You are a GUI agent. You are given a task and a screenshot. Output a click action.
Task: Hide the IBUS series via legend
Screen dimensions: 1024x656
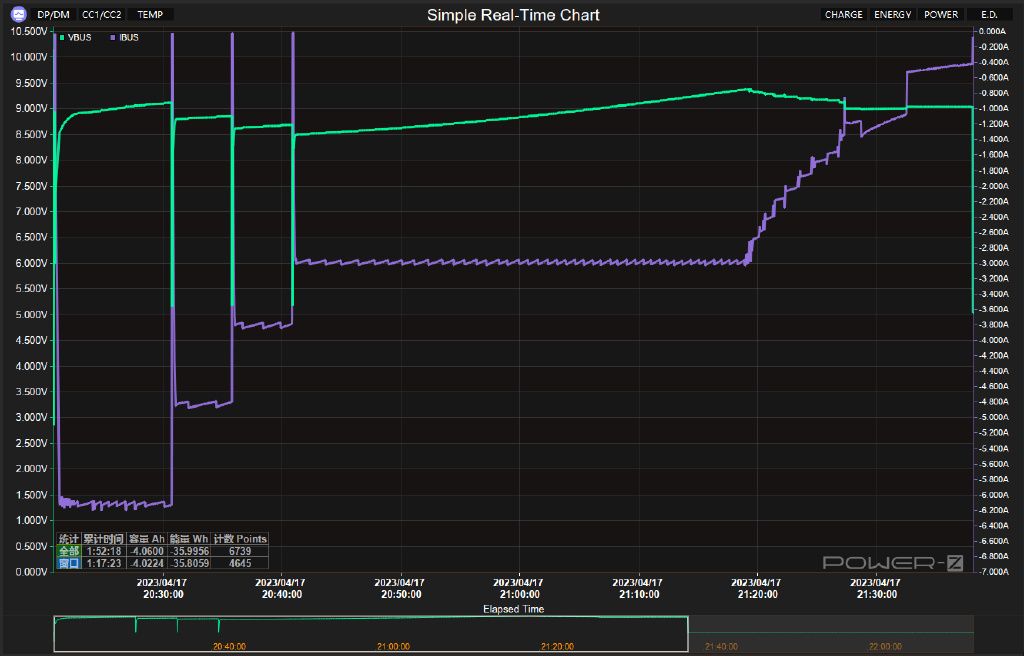click(x=128, y=38)
